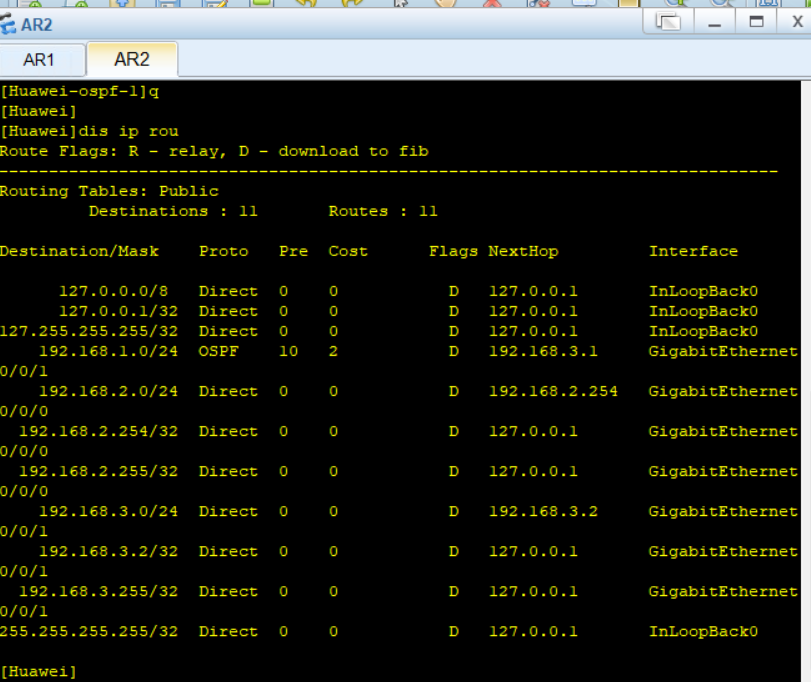Click the OSPF preference value 10

coord(289,351)
